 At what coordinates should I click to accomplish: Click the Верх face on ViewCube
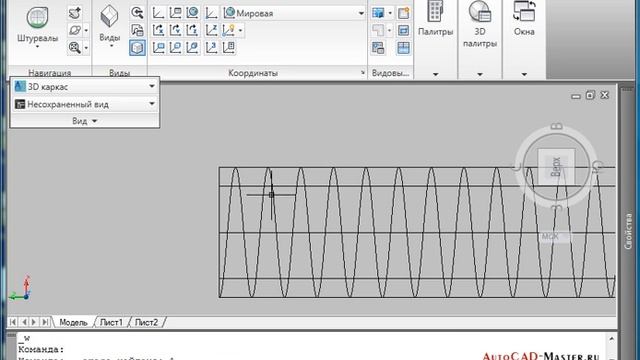pyautogui.click(x=556, y=167)
